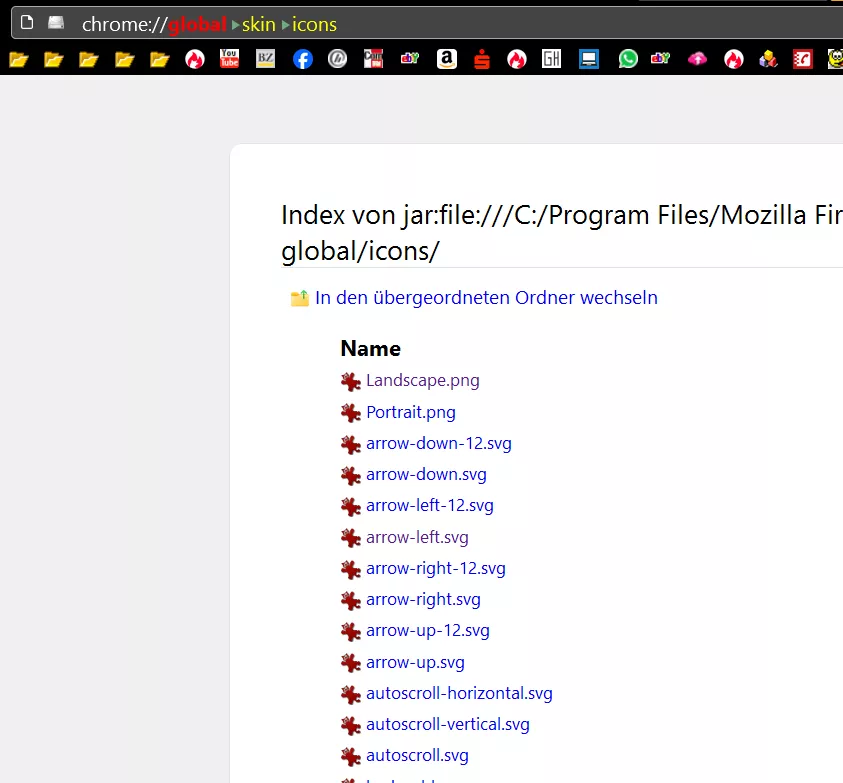Open the eBay bookmark left of Amazon
This screenshot has height=783, width=843.
pyautogui.click(x=410, y=59)
